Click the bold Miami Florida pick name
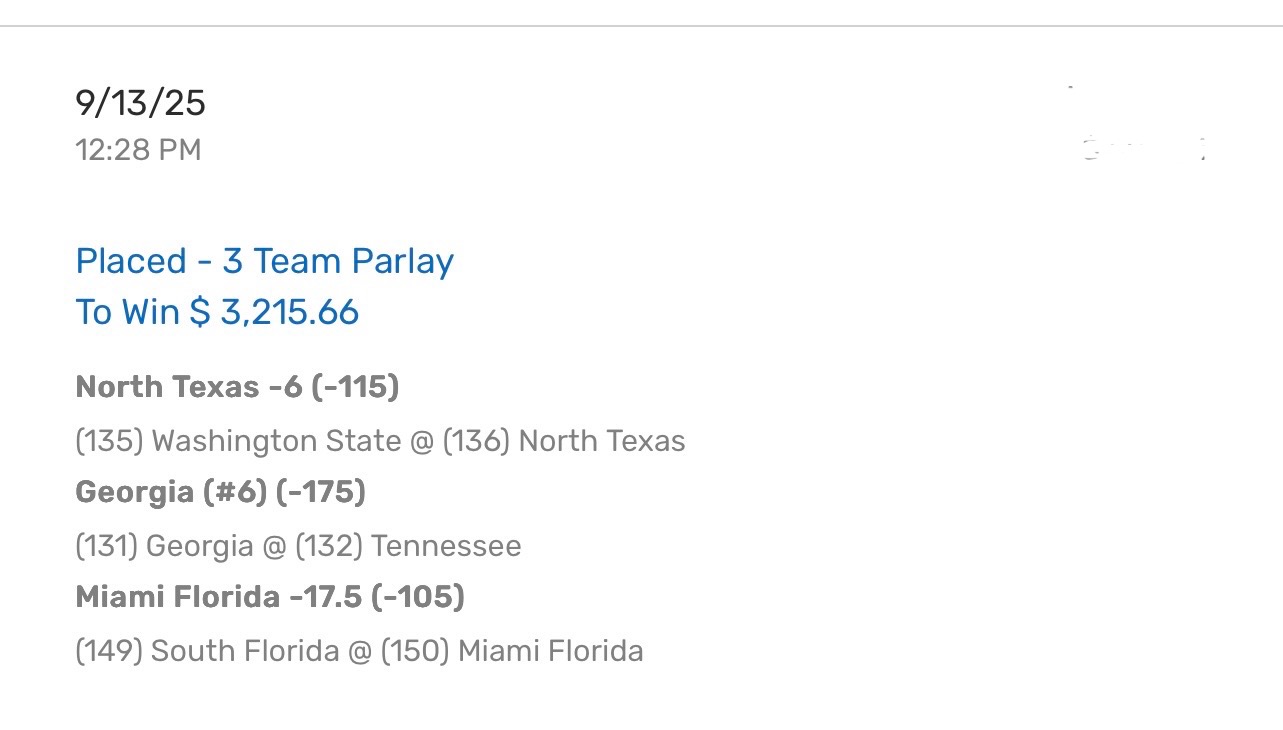The height and width of the screenshot is (730, 1283). (177, 597)
